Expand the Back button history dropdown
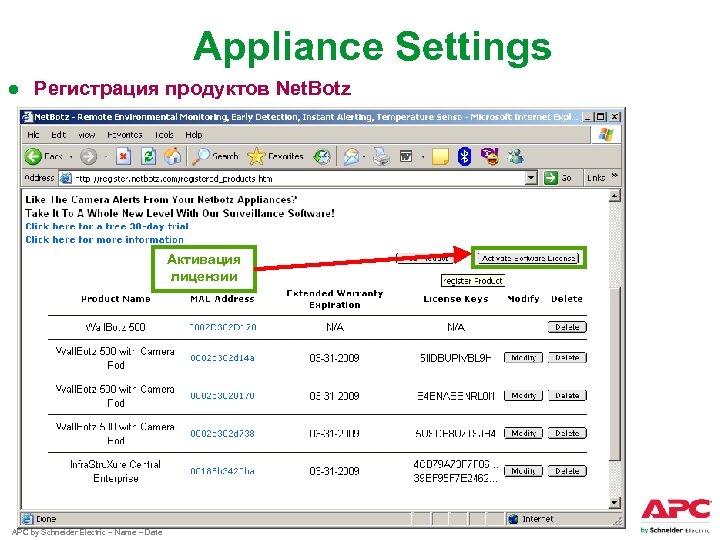The height and width of the screenshot is (540, 720). tap(71, 157)
